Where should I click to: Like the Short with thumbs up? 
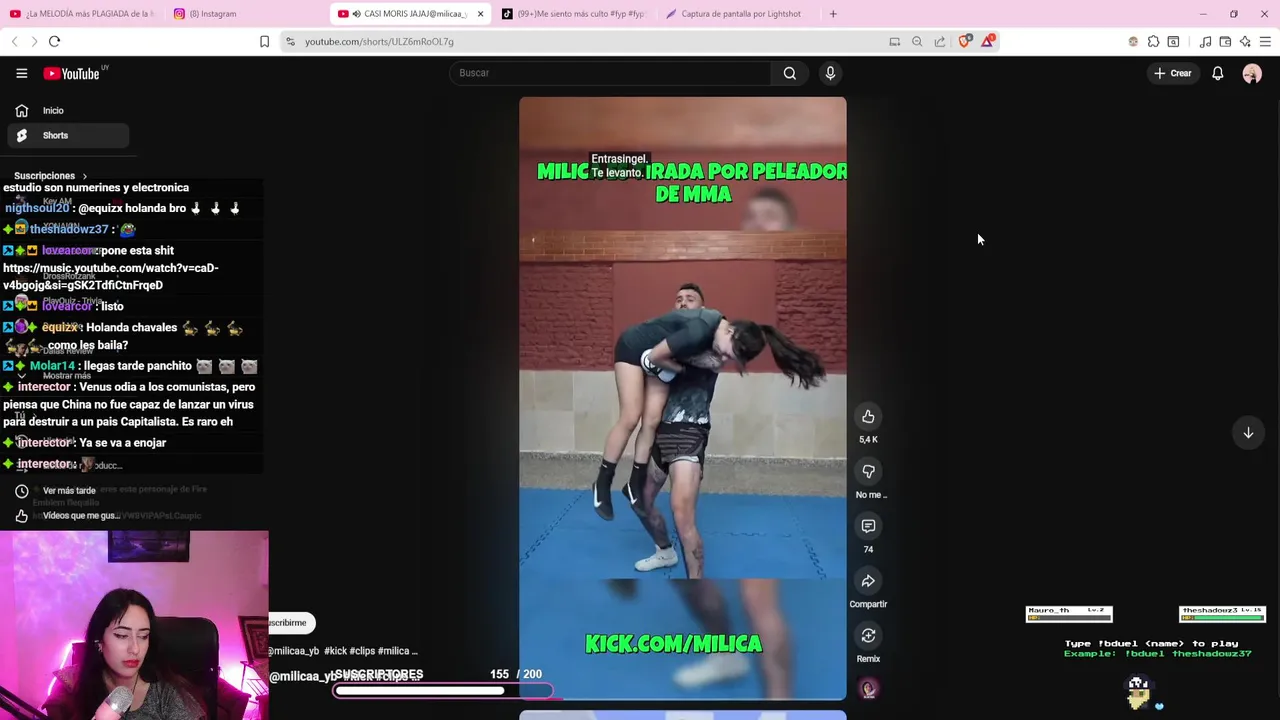(868, 417)
